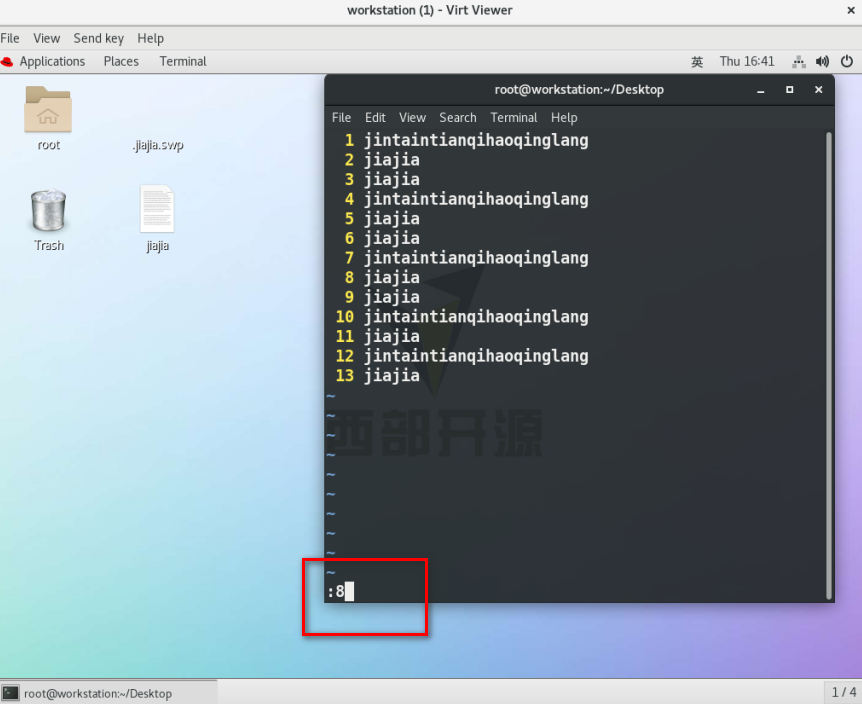Open the Virt Viewer Help menu
This screenshot has width=862, height=704.
pos(150,38)
